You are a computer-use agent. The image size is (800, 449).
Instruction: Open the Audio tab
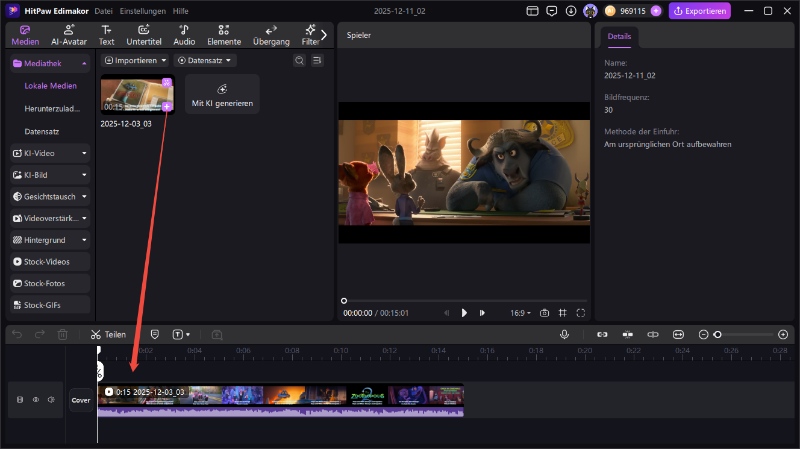(184, 35)
